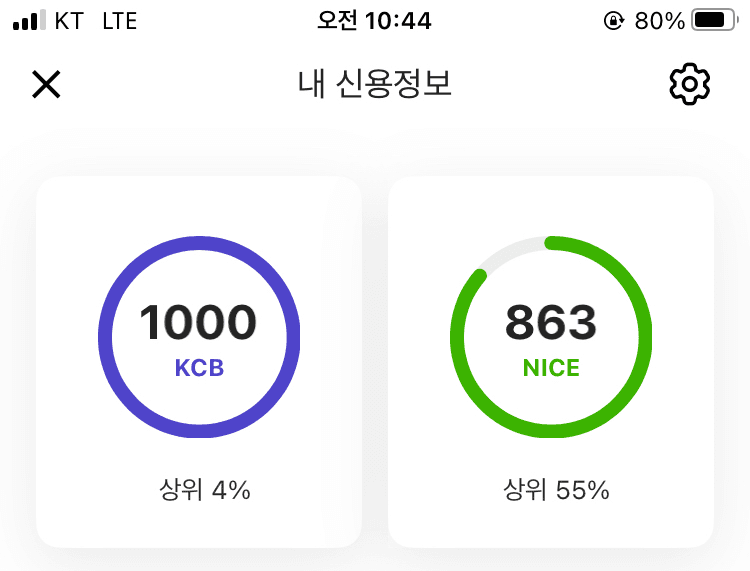Tap the rotation lock status icon
Image resolution: width=750 pixels, height=571 pixels.
(613, 20)
